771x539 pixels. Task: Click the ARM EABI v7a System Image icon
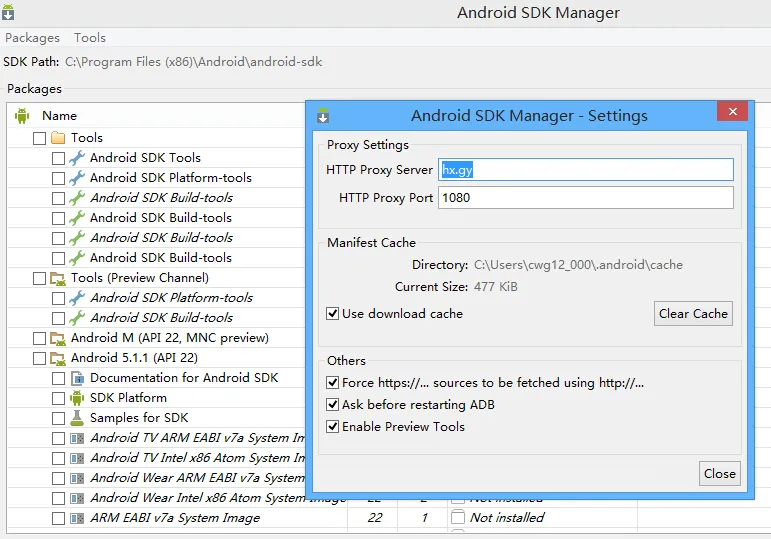point(77,518)
